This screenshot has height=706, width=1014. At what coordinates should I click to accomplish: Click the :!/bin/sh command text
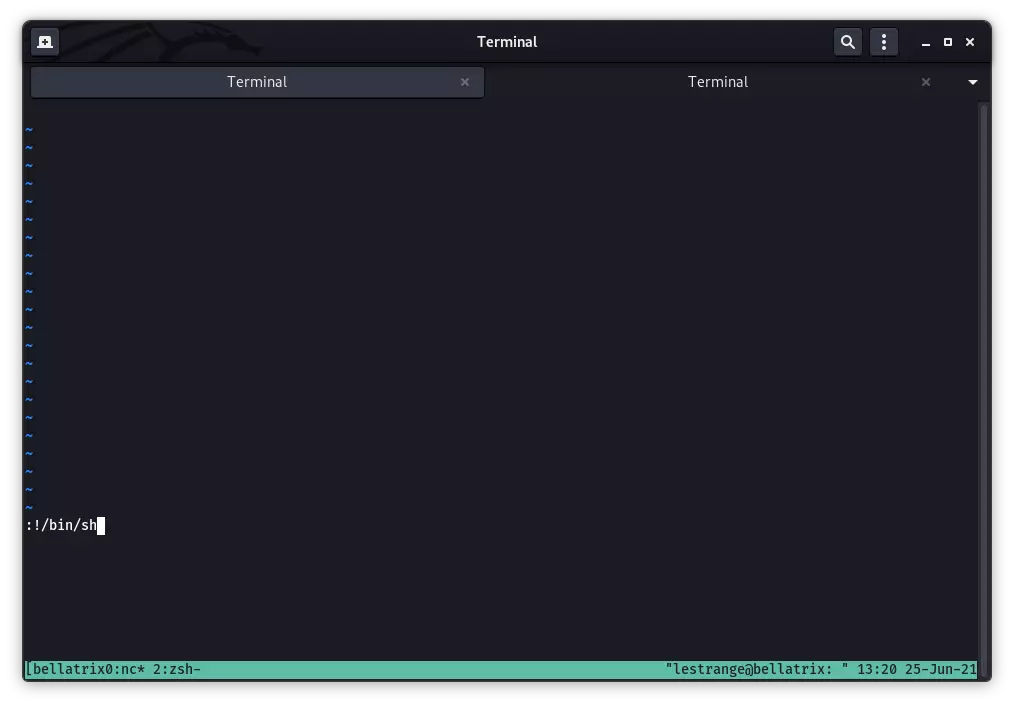click(x=61, y=525)
